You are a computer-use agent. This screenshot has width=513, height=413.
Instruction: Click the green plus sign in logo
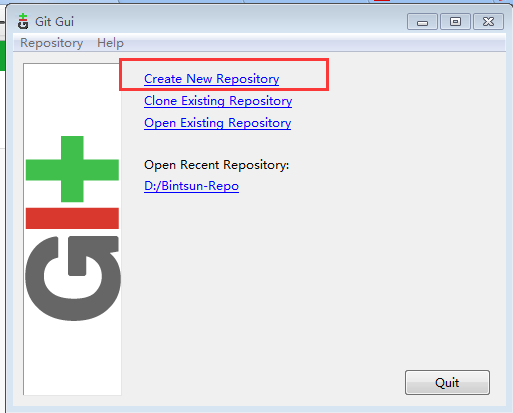(72, 169)
